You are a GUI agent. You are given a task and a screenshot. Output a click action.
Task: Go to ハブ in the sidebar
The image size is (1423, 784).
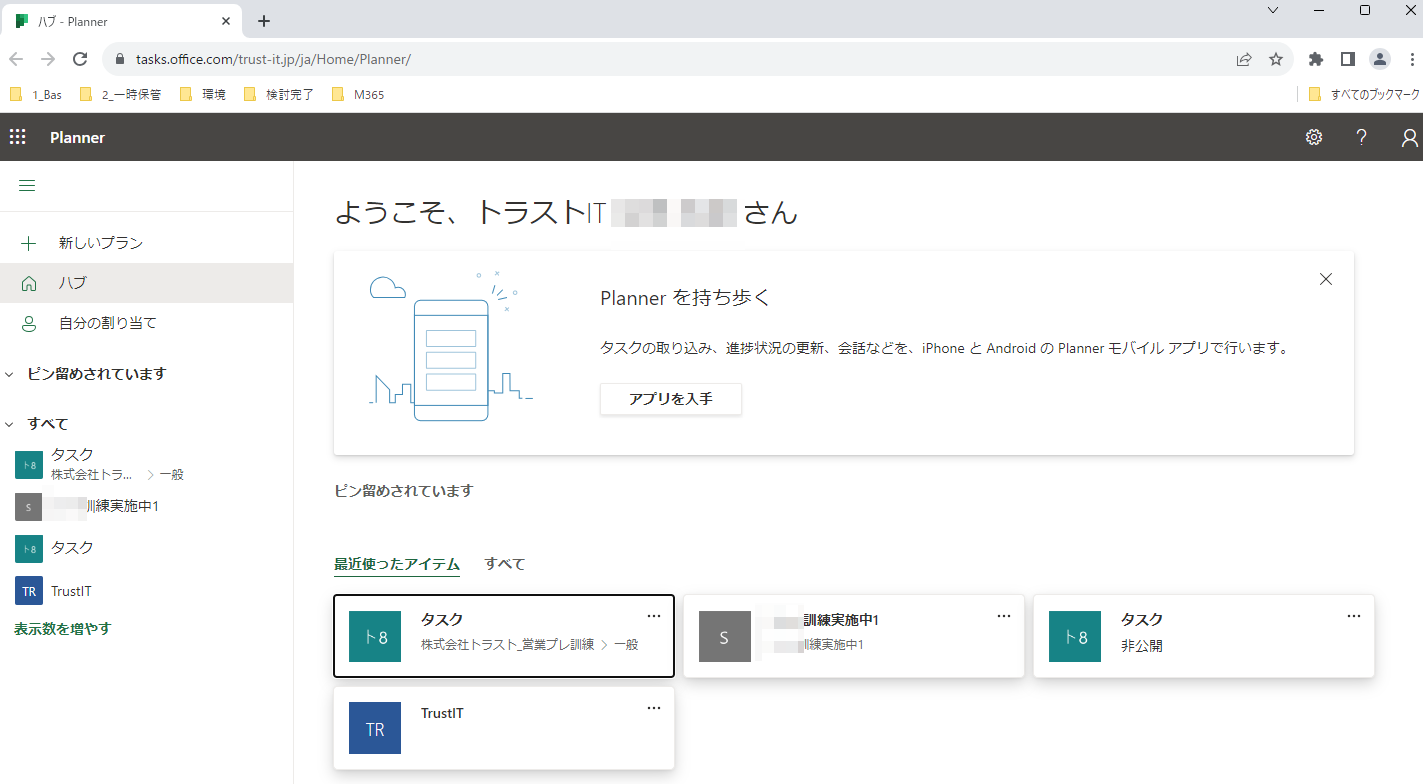(146, 283)
